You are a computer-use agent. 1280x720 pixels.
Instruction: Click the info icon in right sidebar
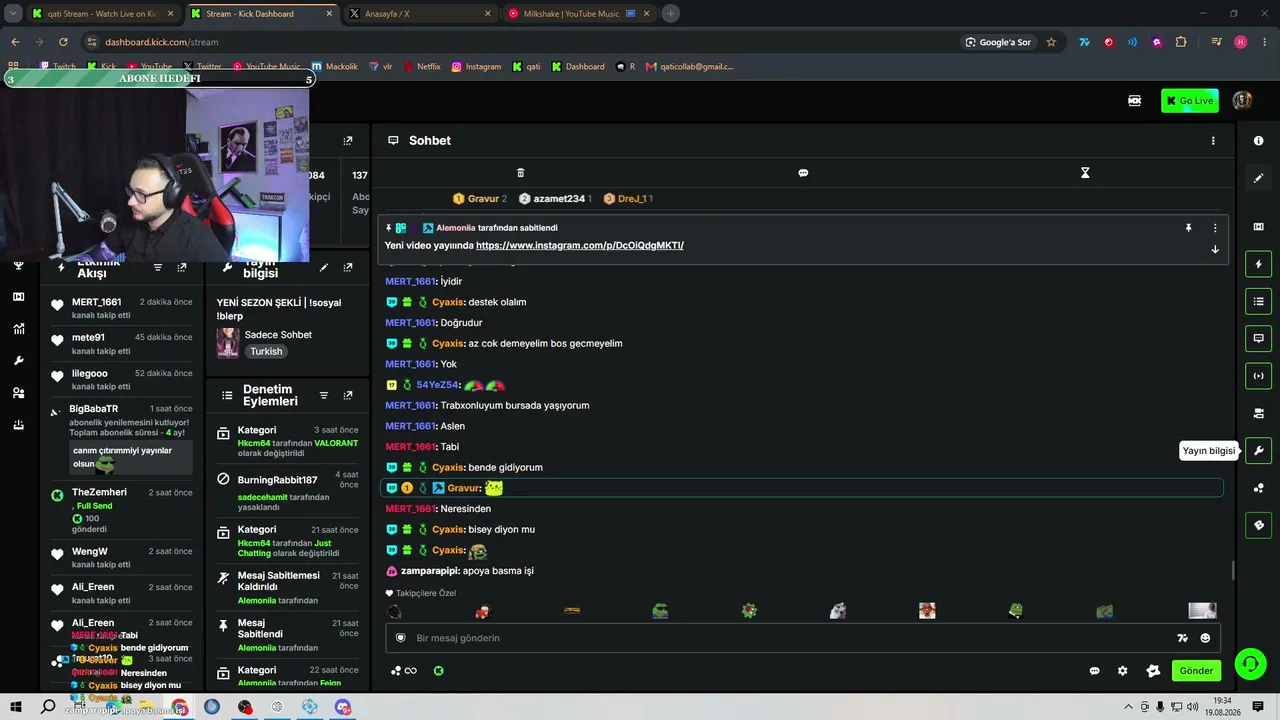coord(1258,141)
